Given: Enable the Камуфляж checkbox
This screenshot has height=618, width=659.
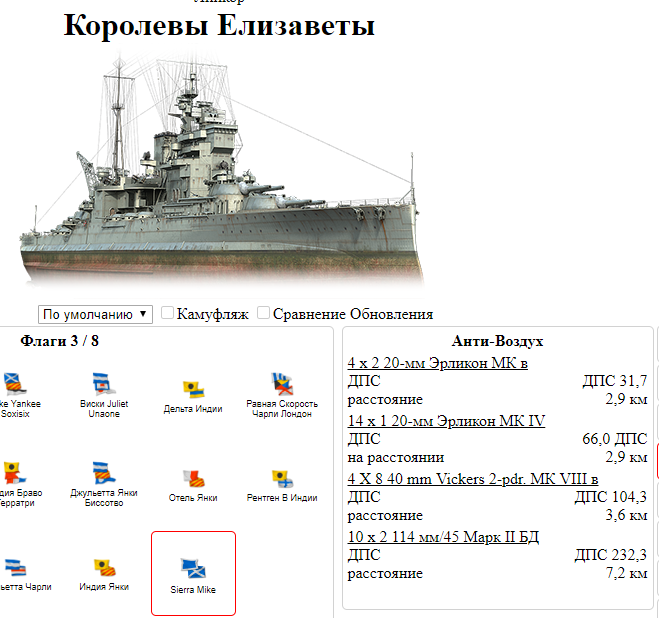Looking at the screenshot, I should (168, 314).
